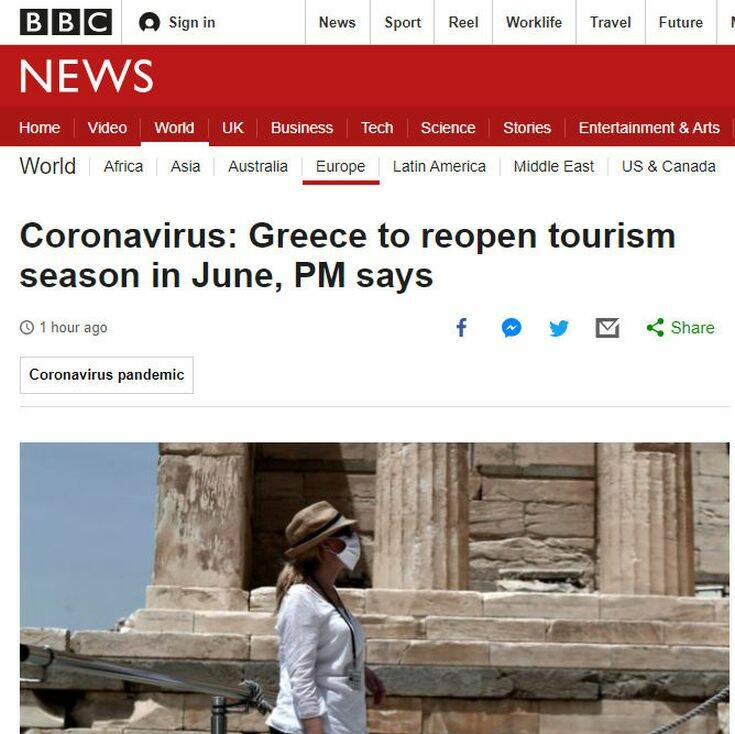This screenshot has width=735, height=734.
Task: Open the Sport section
Action: pyautogui.click(x=403, y=22)
